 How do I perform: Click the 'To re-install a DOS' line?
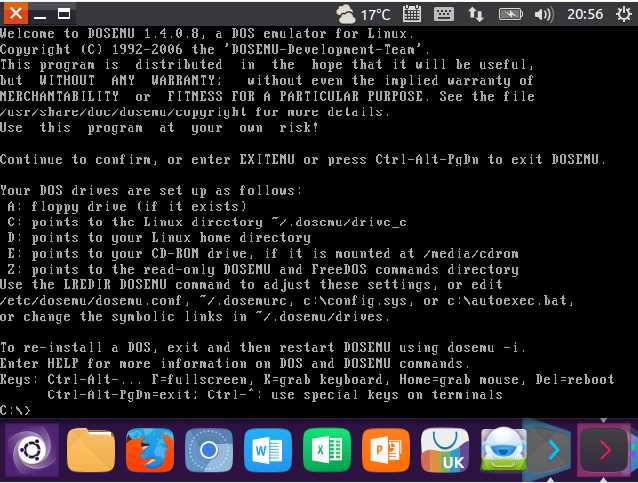(x=263, y=347)
